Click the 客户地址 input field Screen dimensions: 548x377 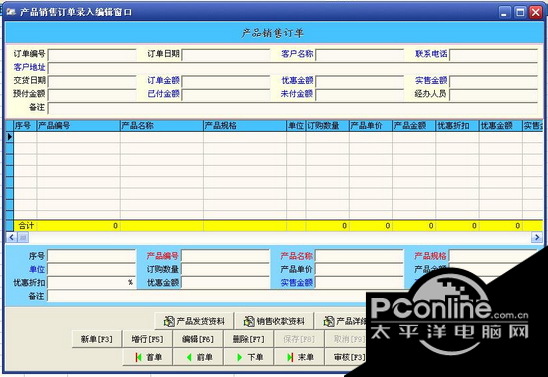(x=293, y=68)
